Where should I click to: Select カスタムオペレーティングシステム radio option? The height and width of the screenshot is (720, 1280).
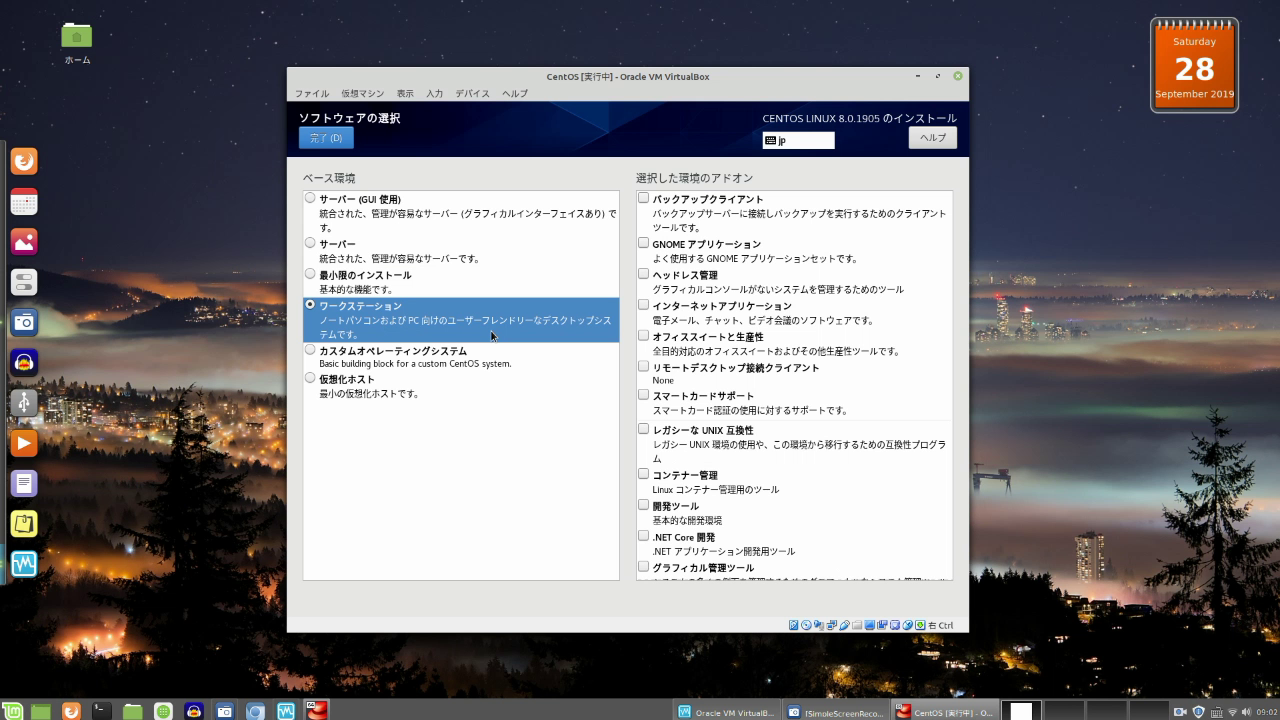[x=310, y=350]
